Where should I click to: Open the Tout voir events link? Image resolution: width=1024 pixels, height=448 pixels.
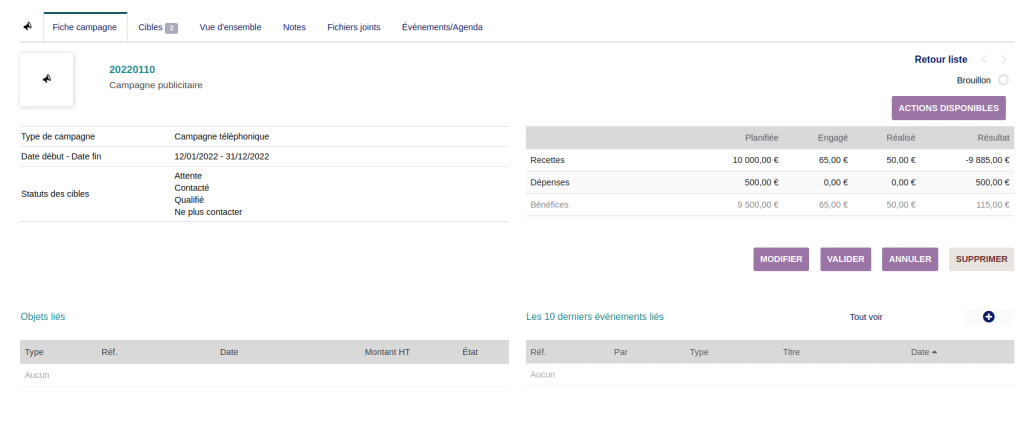pos(866,317)
